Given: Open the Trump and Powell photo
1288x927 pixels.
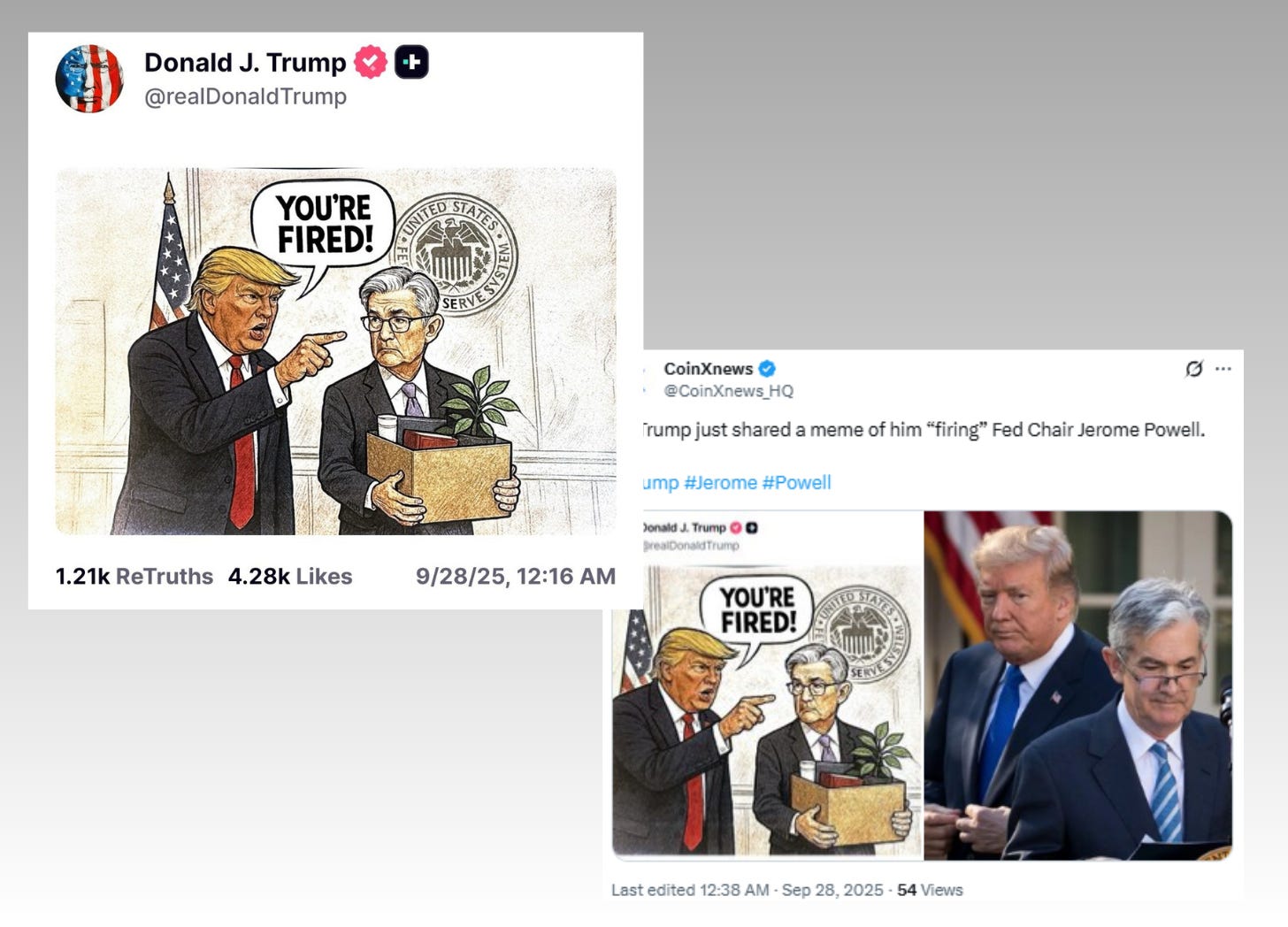Looking at the screenshot, I should coord(1077,686).
